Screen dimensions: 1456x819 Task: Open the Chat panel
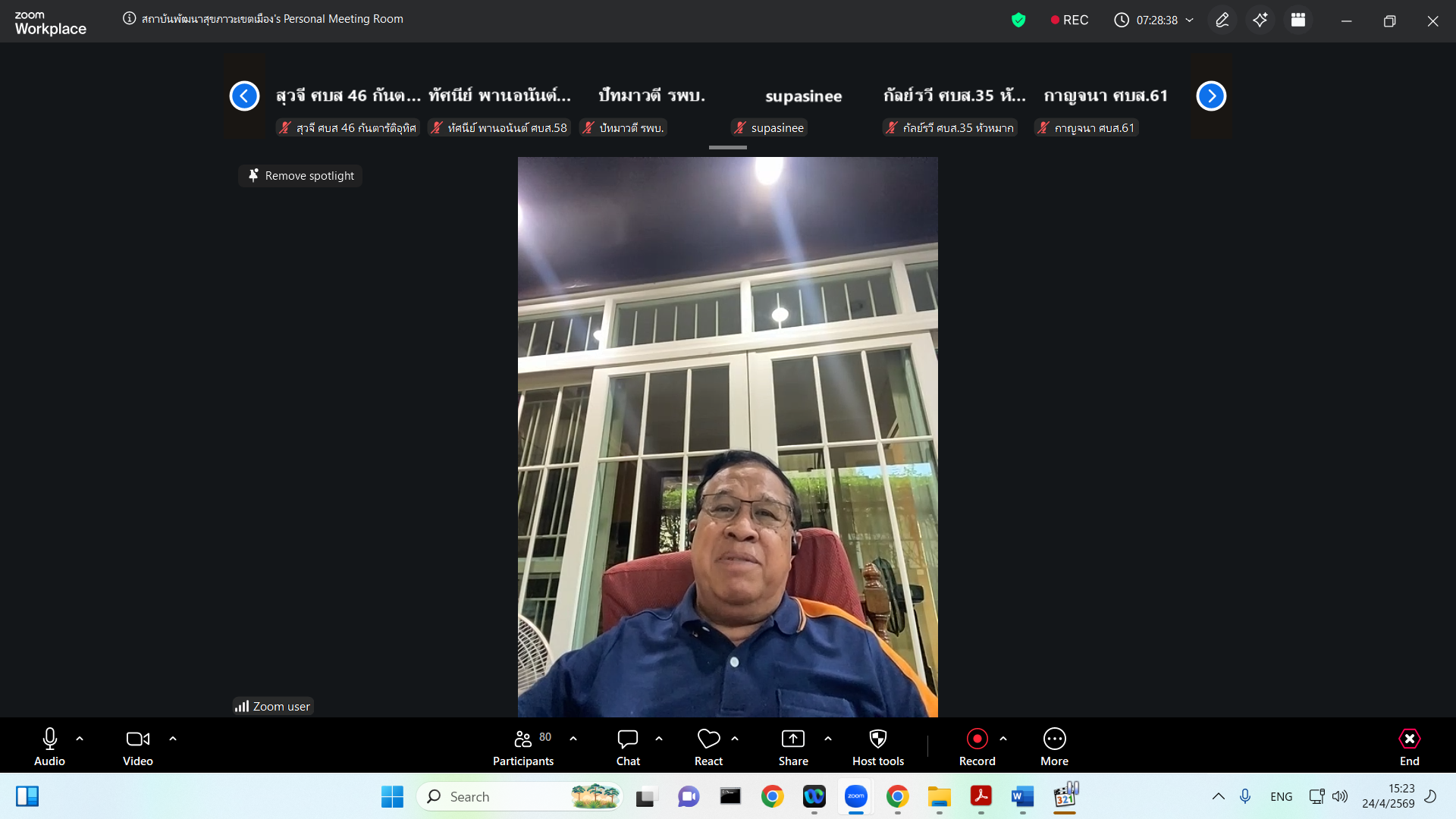pos(628,747)
